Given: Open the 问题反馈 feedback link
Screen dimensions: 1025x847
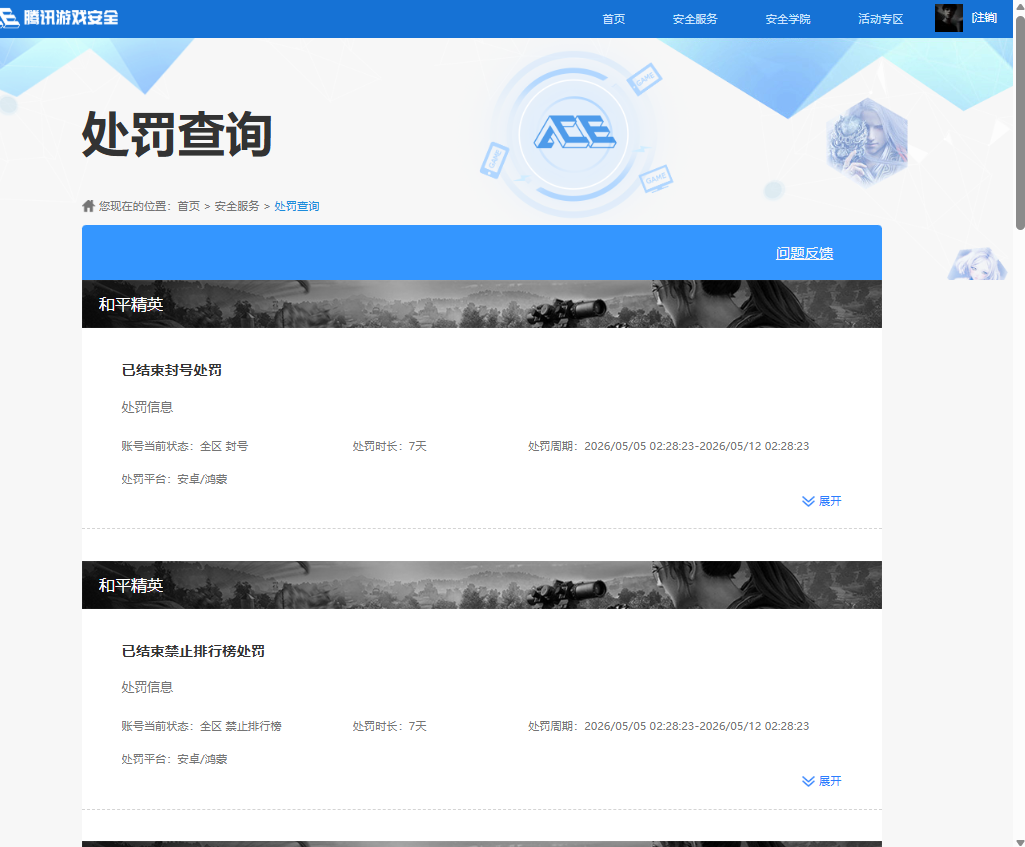Looking at the screenshot, I should point(805,253).
